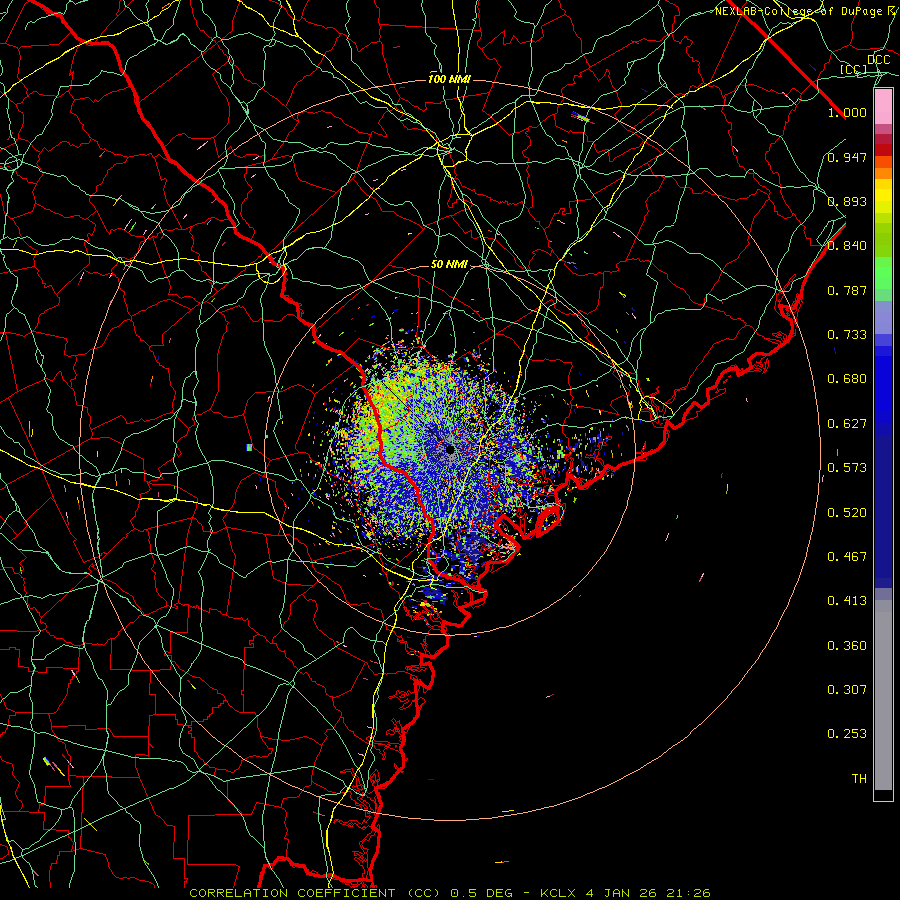
Task: Click the 0.253 legend value
Action: [x=847, y=734]
